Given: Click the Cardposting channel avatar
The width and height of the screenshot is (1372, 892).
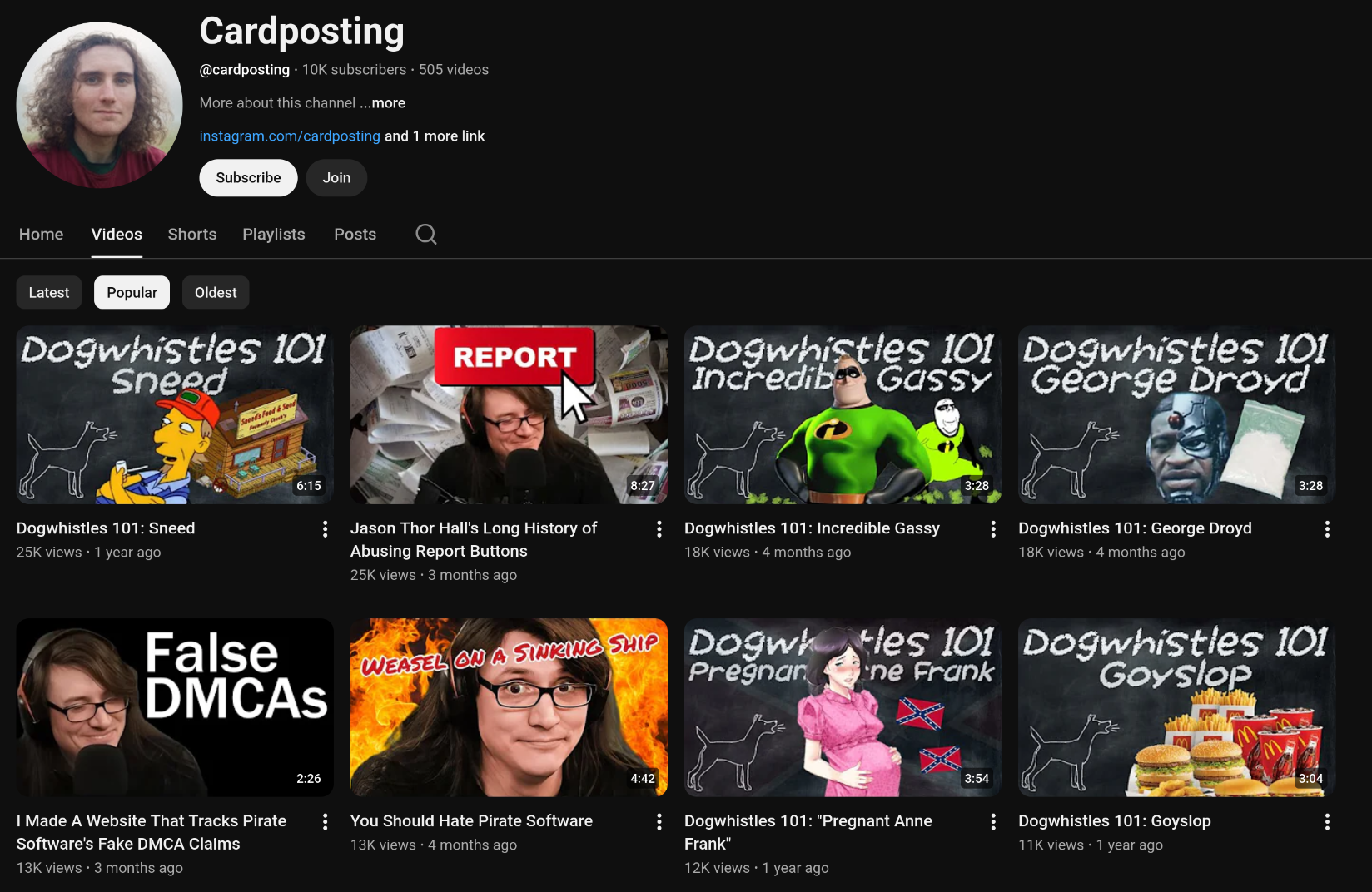Looking at the screenshot, I should tap(99, 105).
